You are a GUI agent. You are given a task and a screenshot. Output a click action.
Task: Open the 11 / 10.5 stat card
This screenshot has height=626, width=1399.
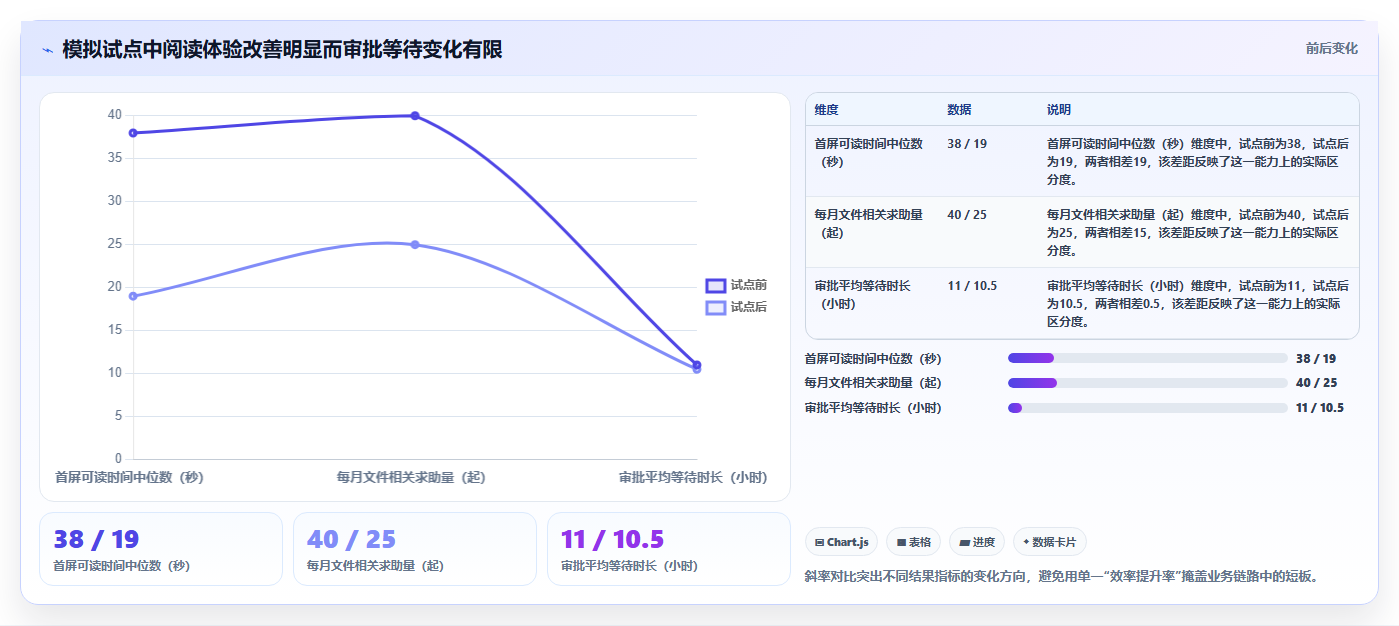point(669,549)
